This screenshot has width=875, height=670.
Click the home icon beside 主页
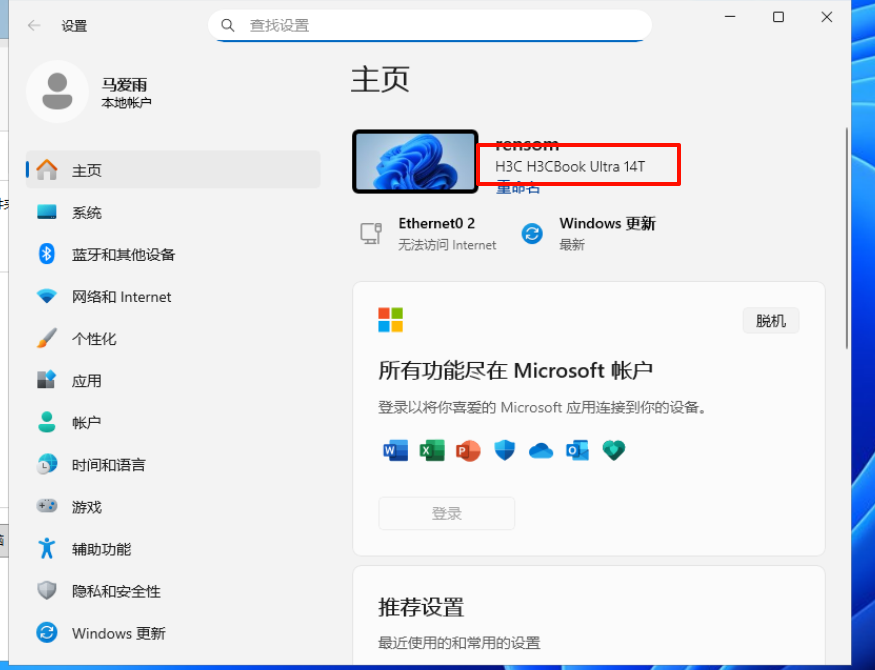tap(47, 170)
